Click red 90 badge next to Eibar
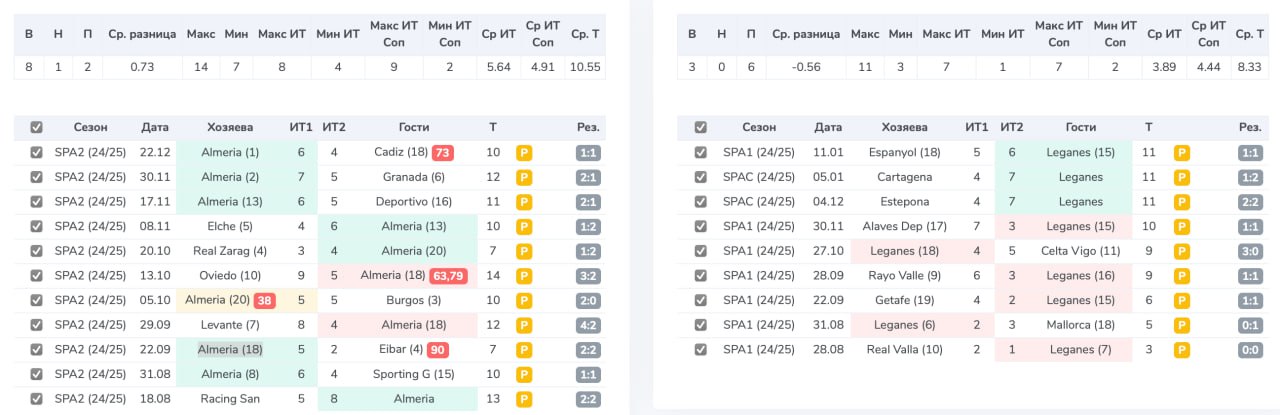Image resolution: width=1280 pixels, height=415 pixels. coord(438,349)
